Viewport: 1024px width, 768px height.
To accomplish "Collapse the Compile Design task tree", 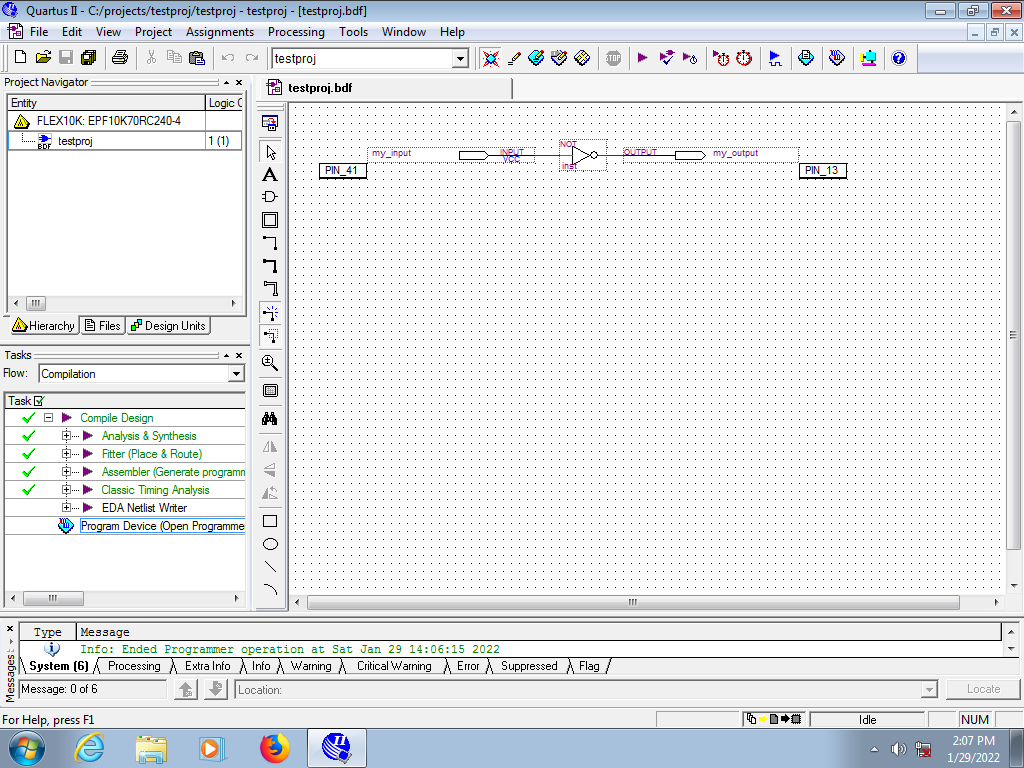I will [x=48, y=418].
